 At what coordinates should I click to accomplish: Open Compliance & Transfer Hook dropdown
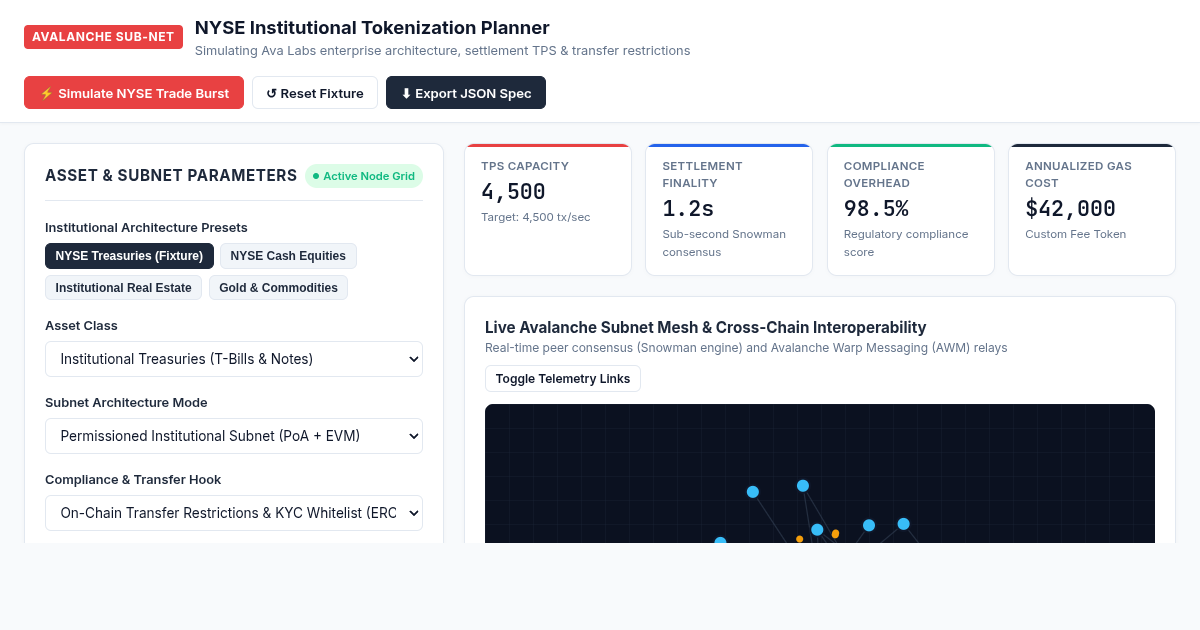[x=234, y=513]
